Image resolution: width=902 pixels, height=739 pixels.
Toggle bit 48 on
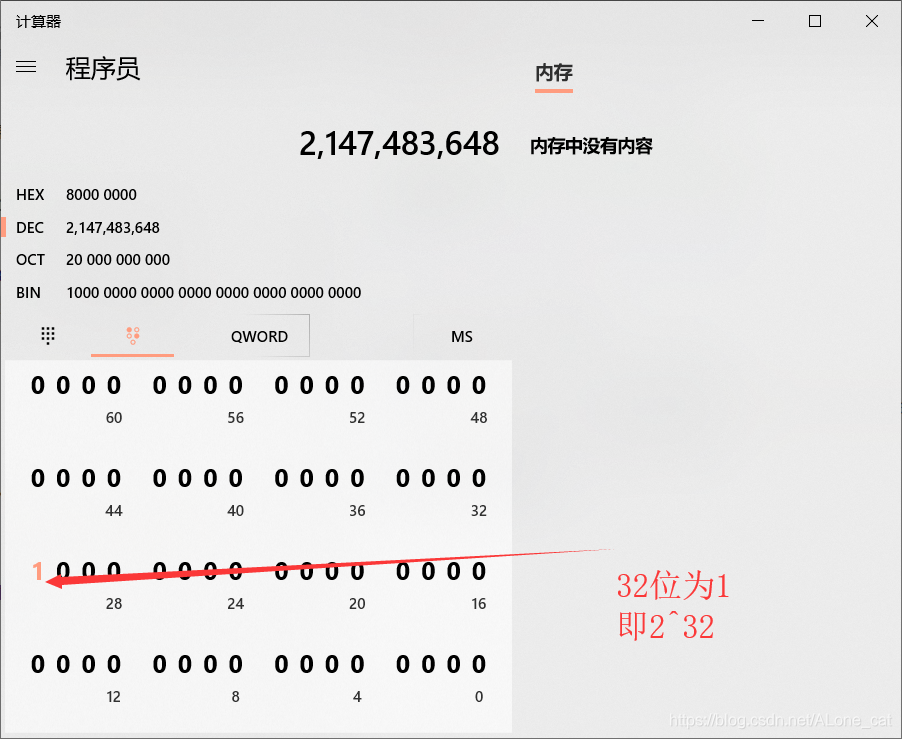coord(480,385)
